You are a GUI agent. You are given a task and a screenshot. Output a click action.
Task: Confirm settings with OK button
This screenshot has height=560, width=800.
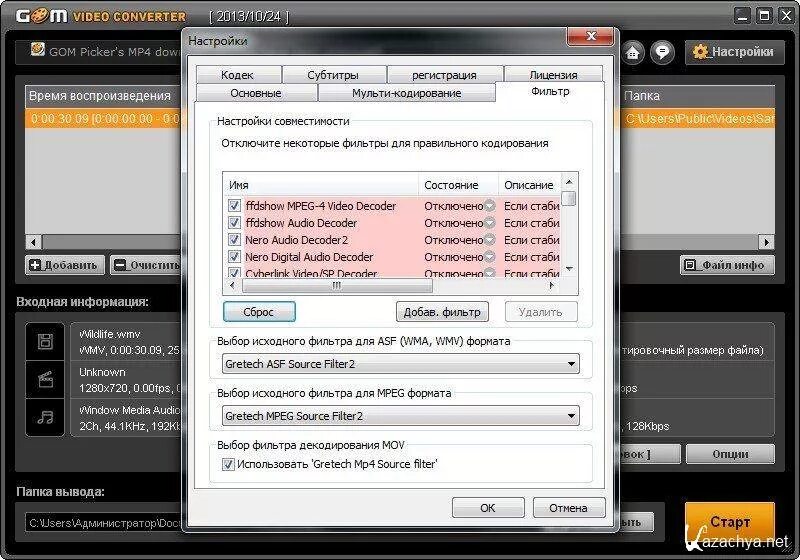pyautogui.click(x=488, y=508)
